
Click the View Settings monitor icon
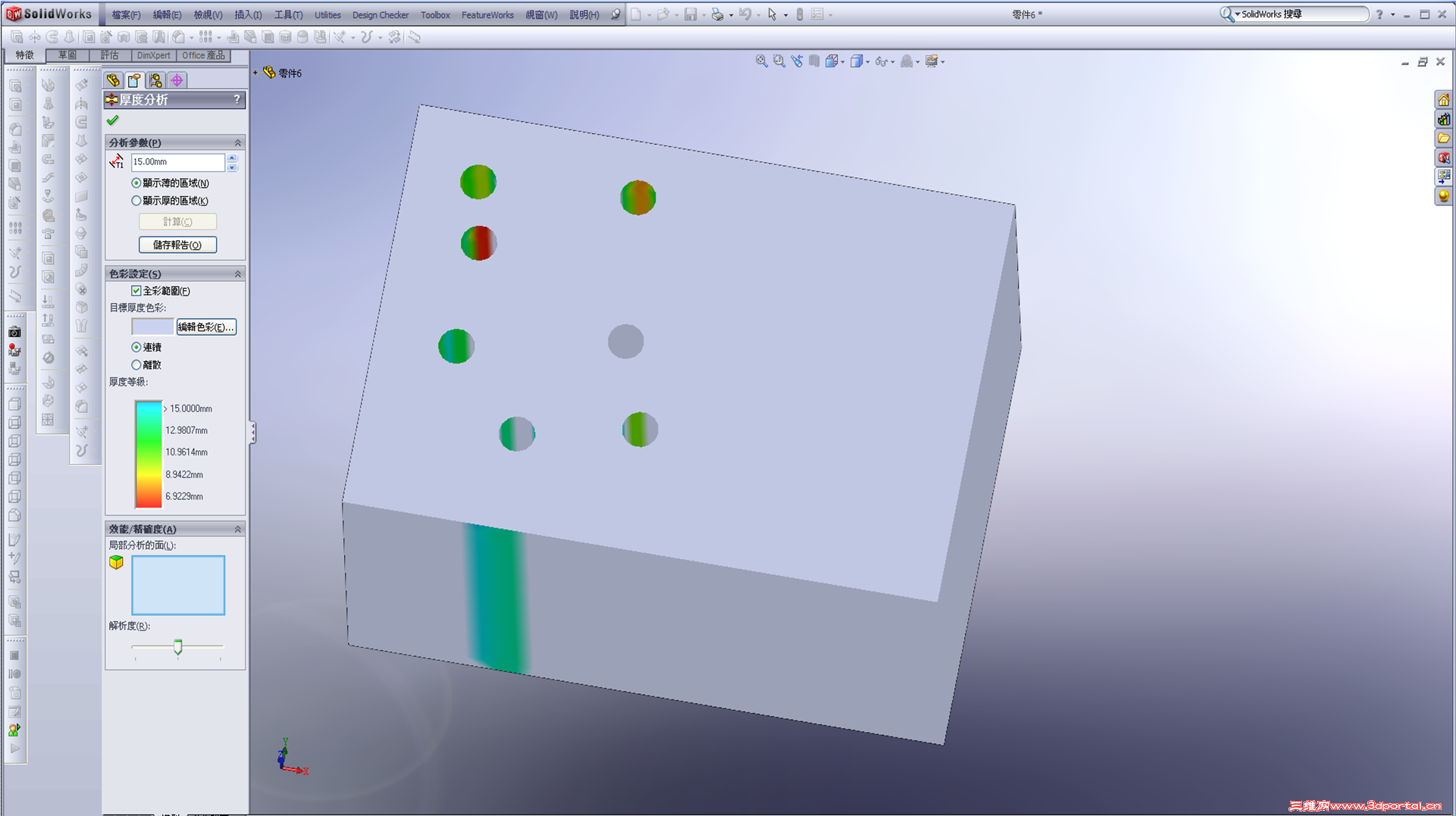pos(932,61)
